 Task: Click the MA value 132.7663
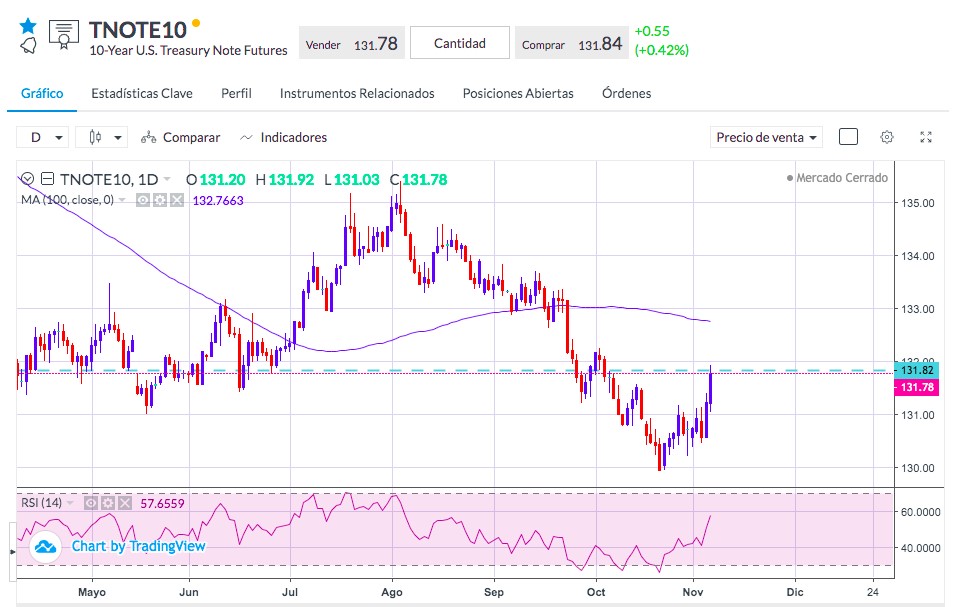click(218, 201)
